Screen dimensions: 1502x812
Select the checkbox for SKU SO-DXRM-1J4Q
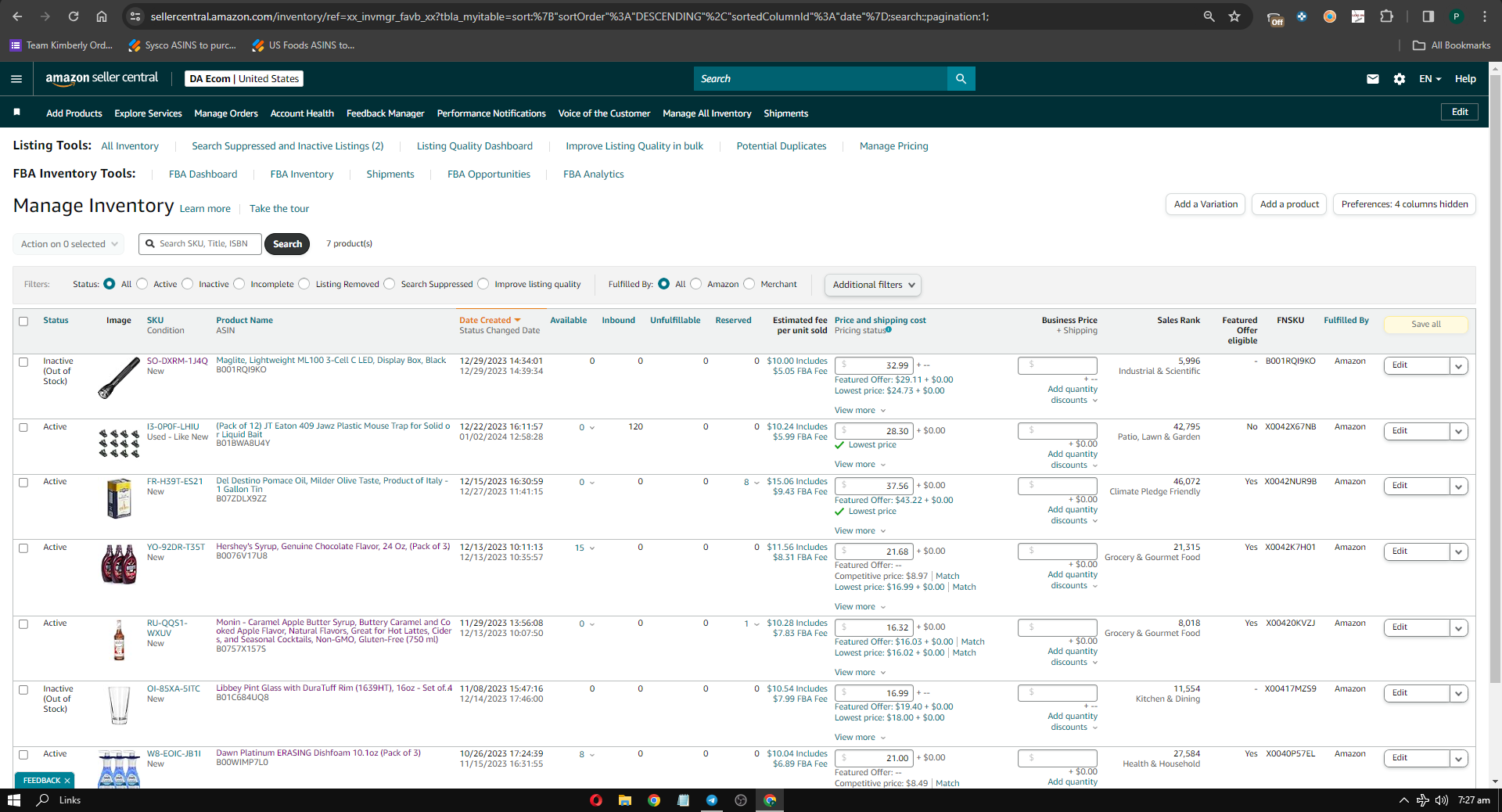23,362
